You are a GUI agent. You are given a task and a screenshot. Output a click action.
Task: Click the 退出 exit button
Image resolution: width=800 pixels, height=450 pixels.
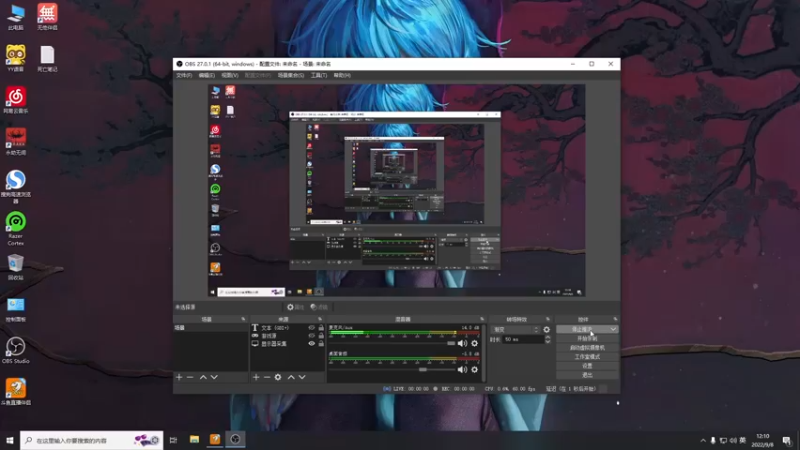tap(587, 375)
